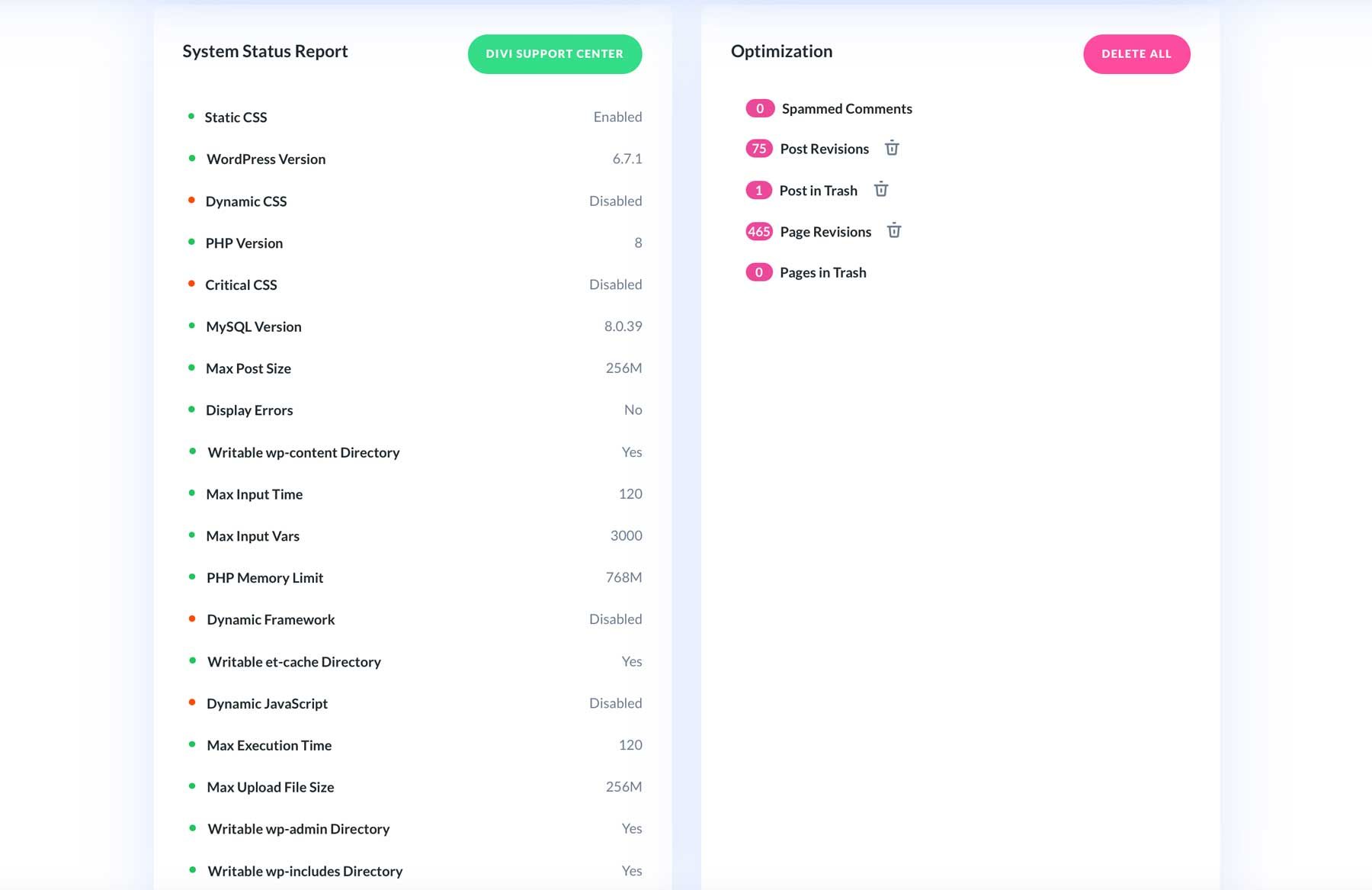Click the orange dot next to Dynamic JavaScript
Image resolution: width=1372 pixels, height=890 pixels.
(x=192, y=702)
